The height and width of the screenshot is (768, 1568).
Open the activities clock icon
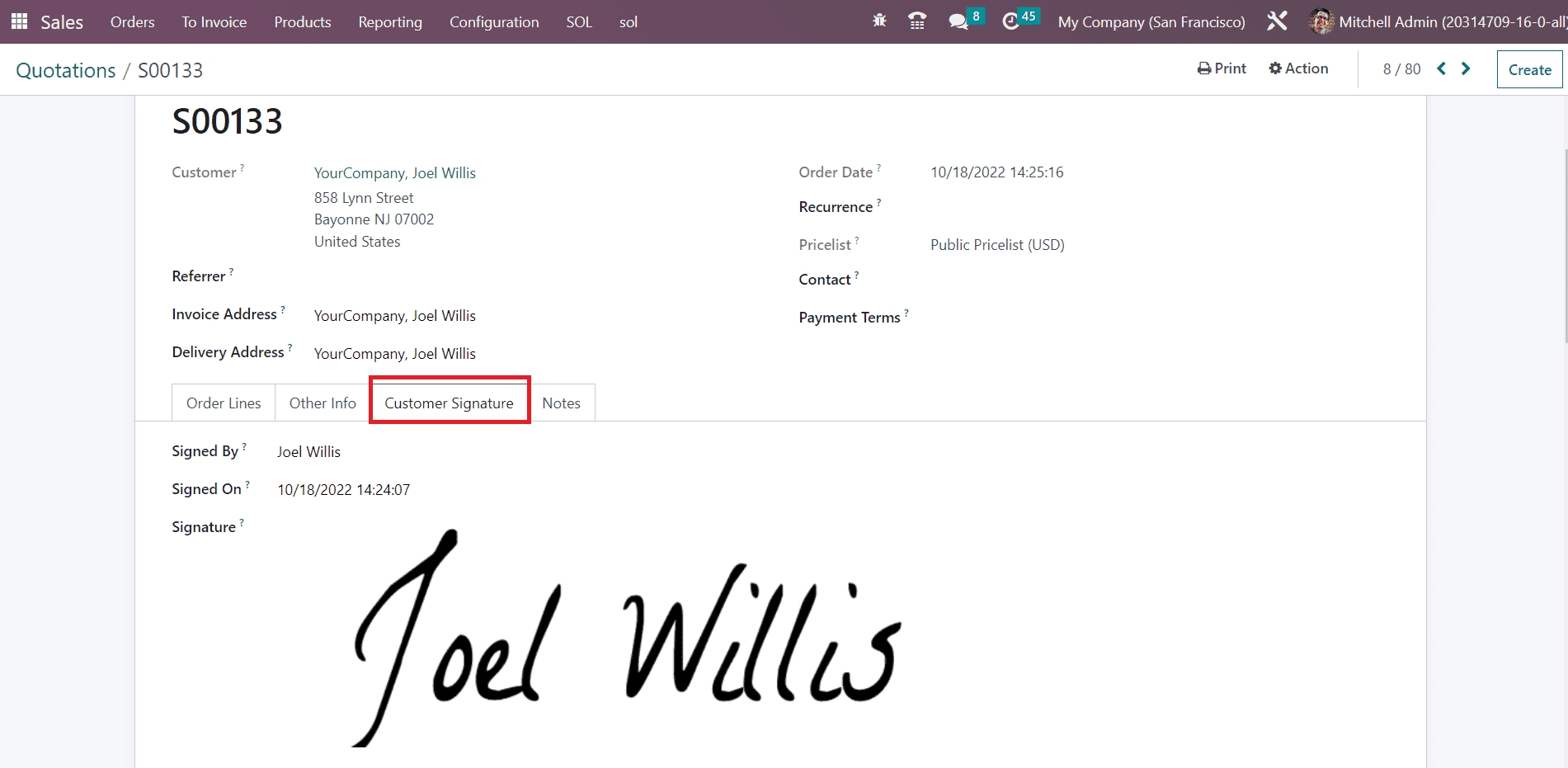[x=1011, y=21]
